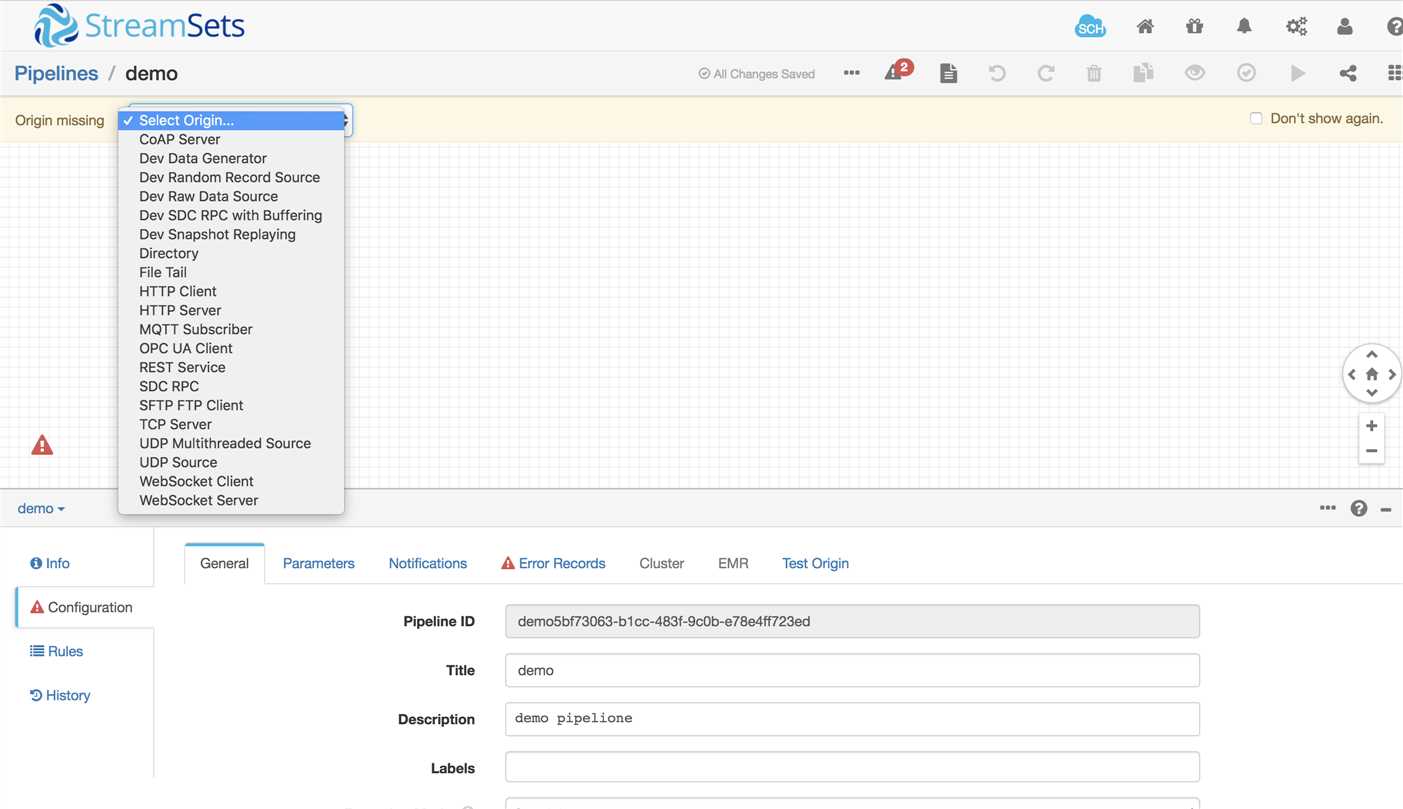The height and width of the screenshot is (809, 1403).
Task: Open History section in sidebar
Action: click(60, 695)
